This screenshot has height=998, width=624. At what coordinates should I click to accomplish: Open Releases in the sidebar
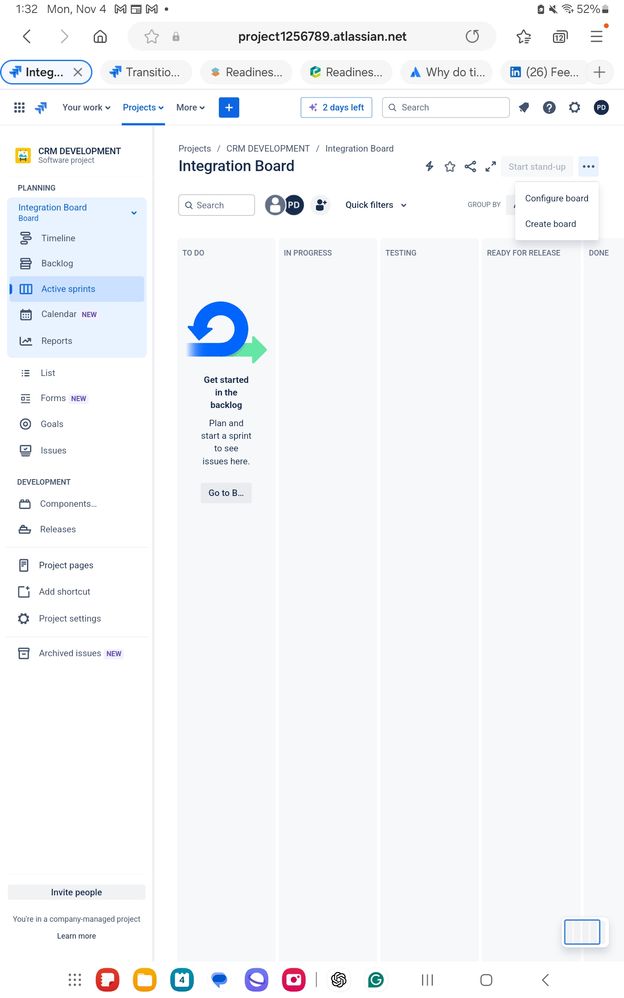76,530
